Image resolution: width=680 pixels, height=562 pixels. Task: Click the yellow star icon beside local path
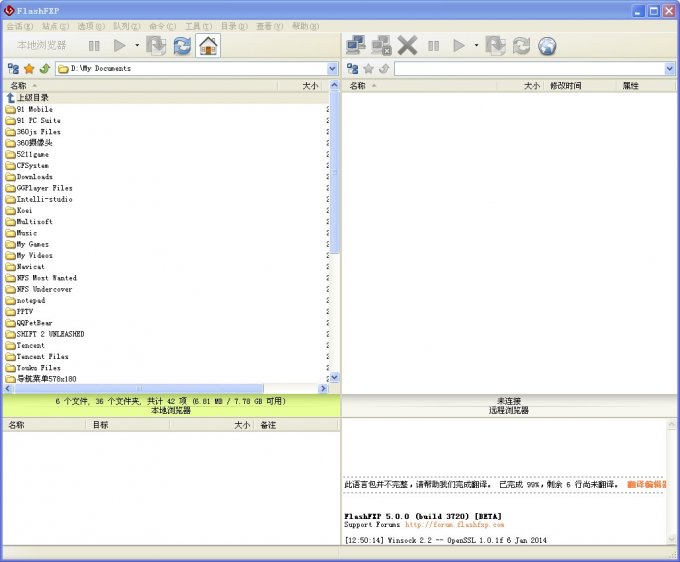(29, 69)
